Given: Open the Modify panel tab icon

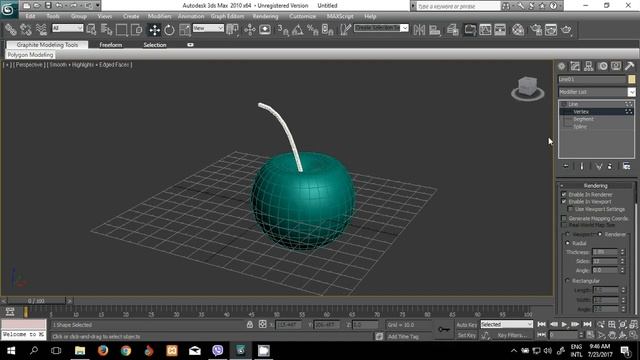Looking at the screenshot, I should click(x=575, y=66).
